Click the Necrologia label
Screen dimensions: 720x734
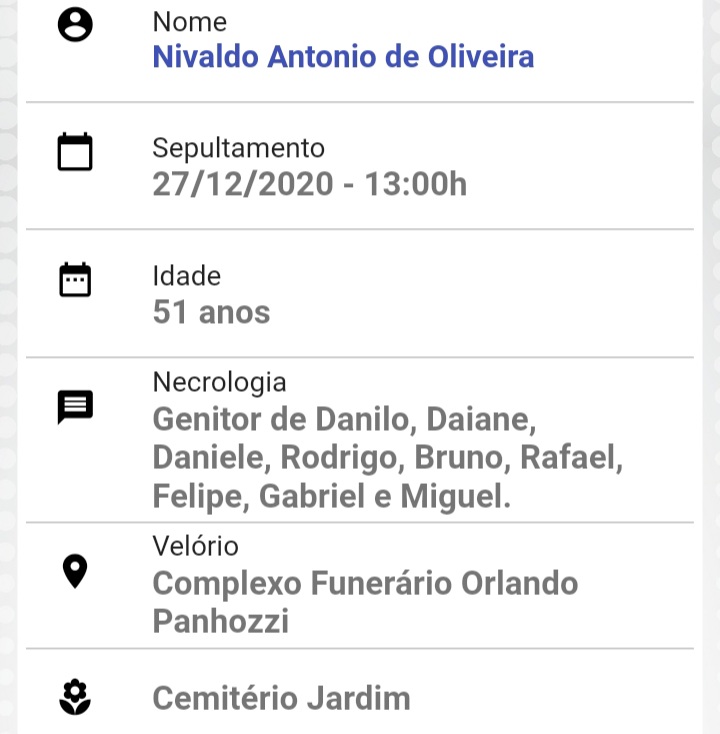(x=219, y=382)
